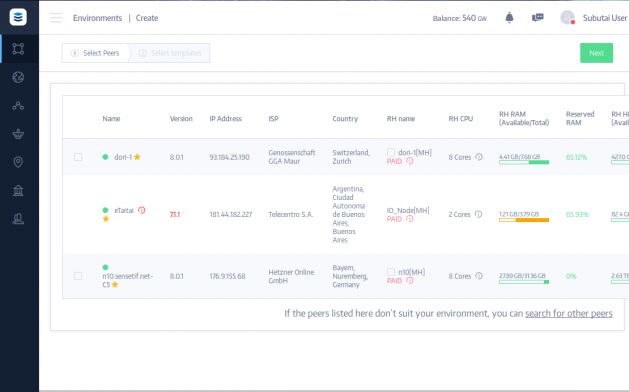Open the basket products sidebar icon
629x392 pixels.
18,134
